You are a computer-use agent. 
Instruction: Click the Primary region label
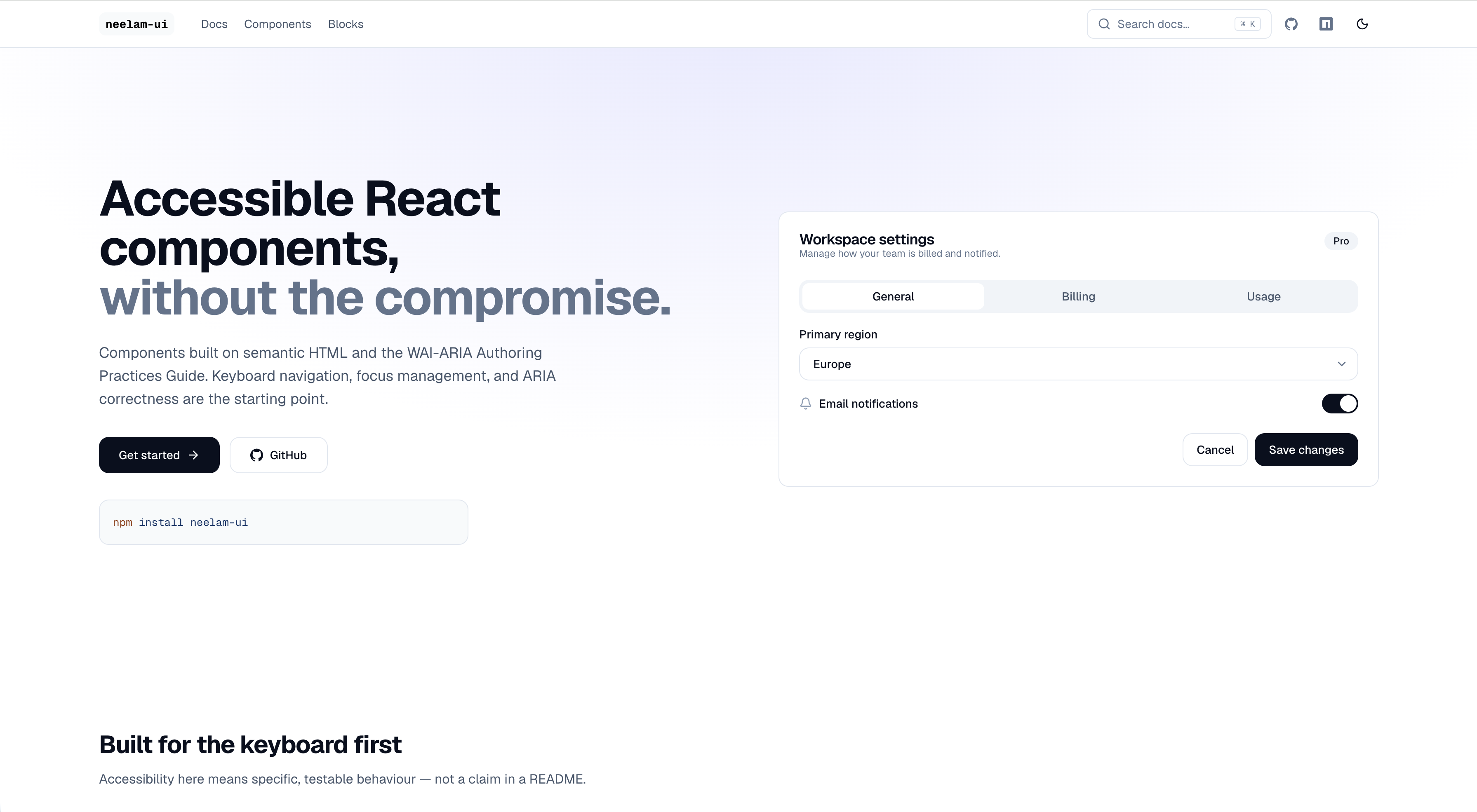pos(838,335)
